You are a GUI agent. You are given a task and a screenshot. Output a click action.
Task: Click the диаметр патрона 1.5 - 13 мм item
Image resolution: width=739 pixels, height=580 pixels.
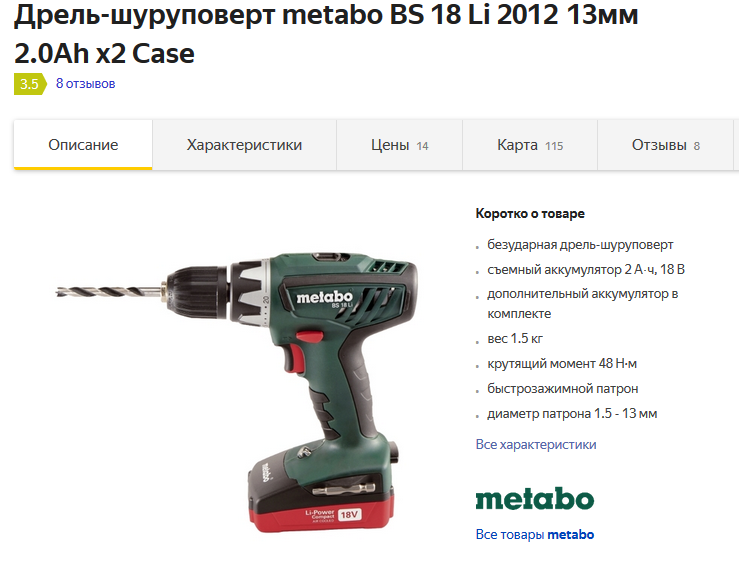tap(572, 413)
